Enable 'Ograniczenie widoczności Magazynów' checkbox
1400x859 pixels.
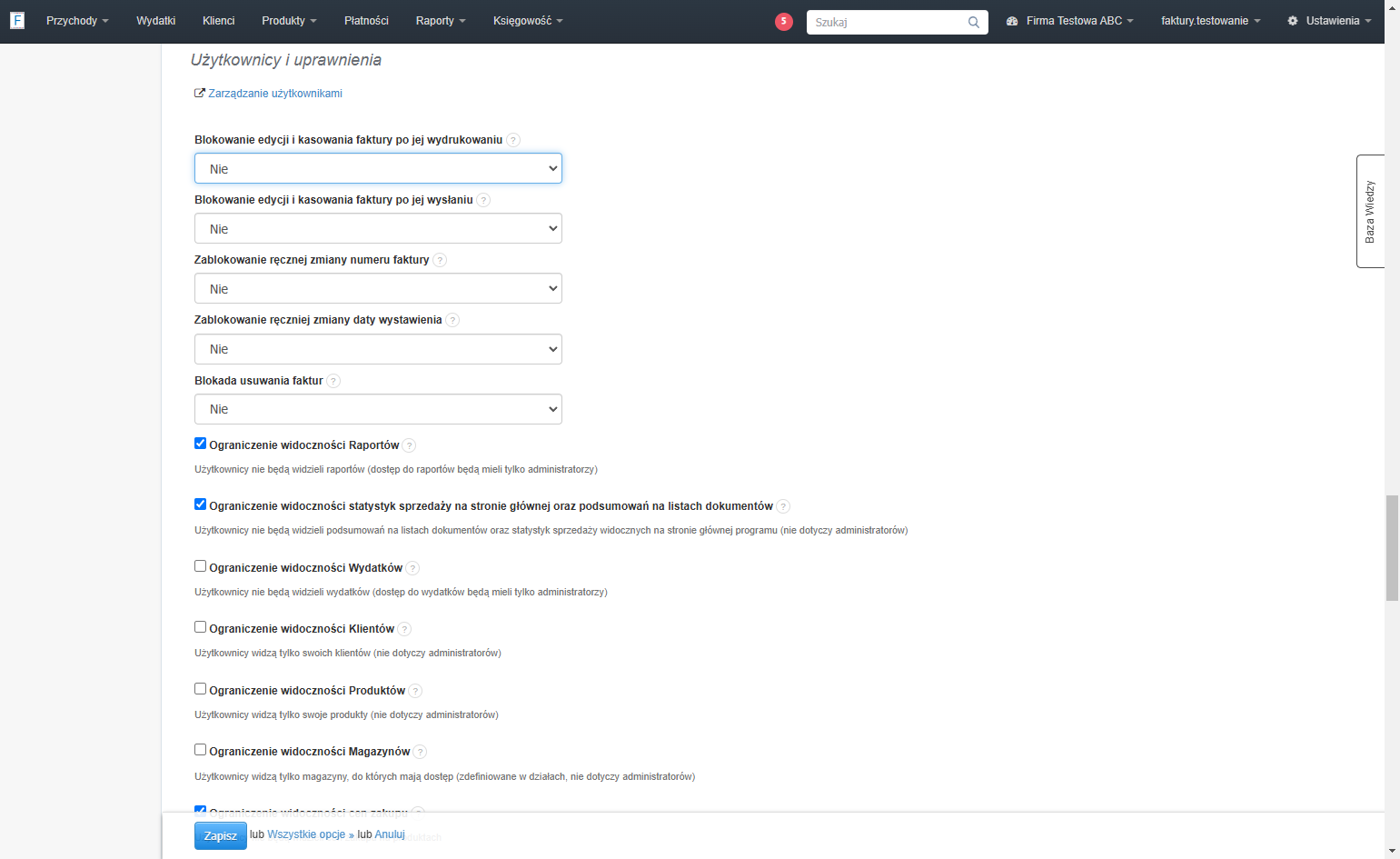(201, 750)
